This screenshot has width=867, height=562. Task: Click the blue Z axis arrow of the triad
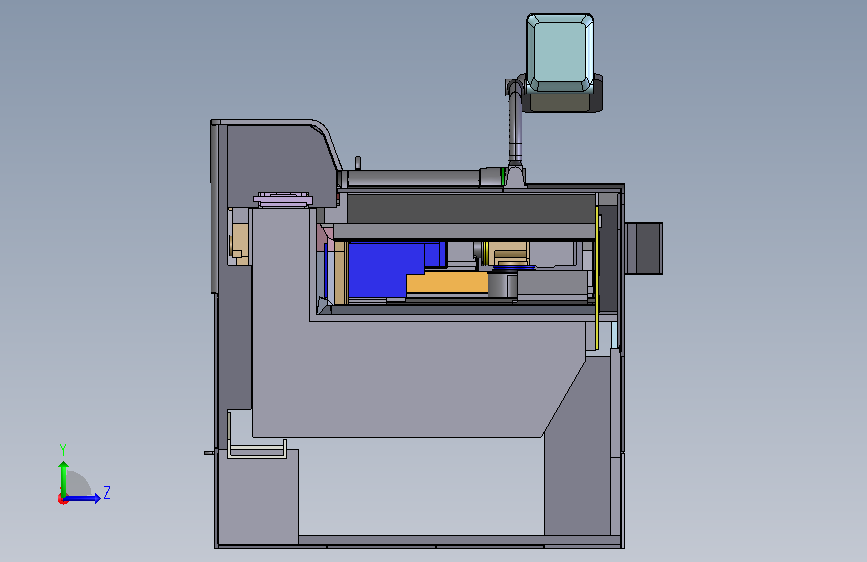coord(84,498)
